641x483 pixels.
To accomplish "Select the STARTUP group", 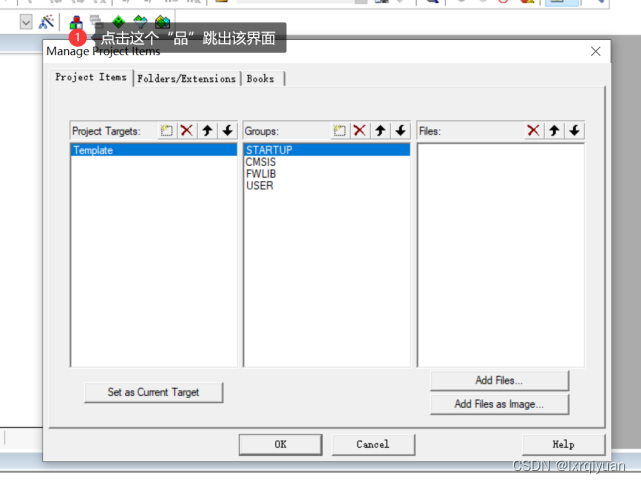I will click(327, 150).
